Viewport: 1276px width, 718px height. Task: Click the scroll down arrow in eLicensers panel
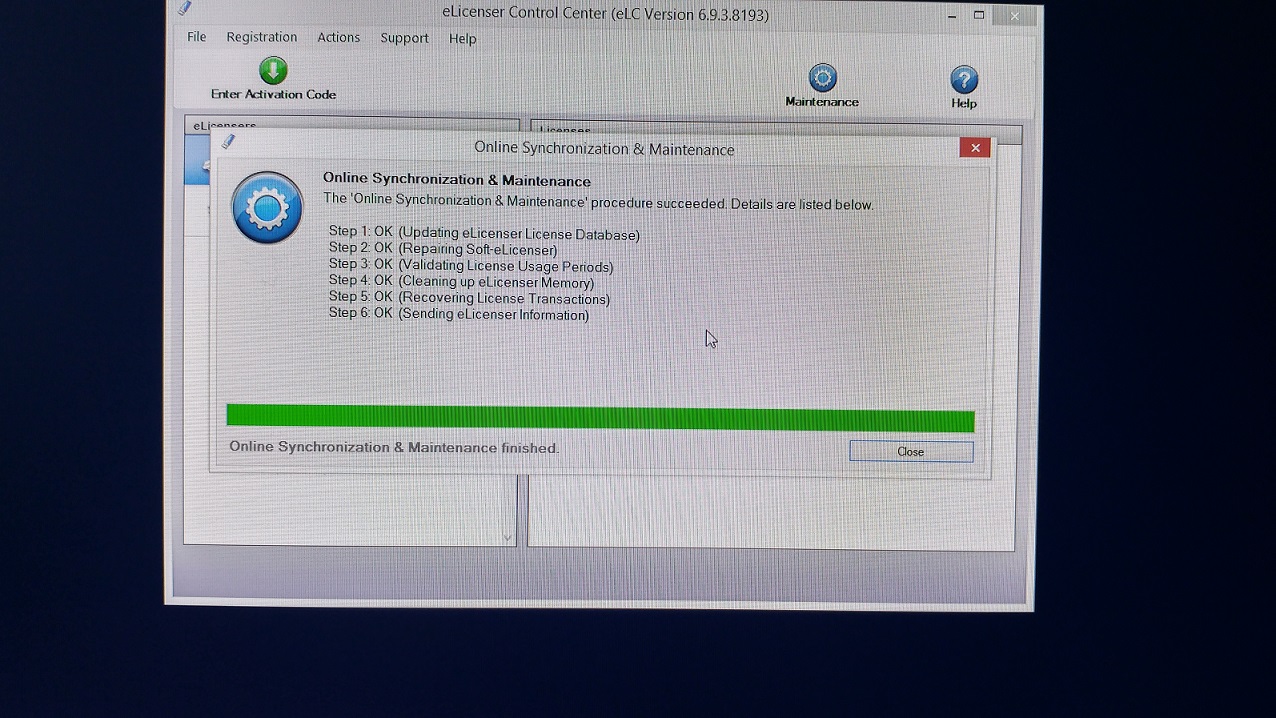coord(507,538)
